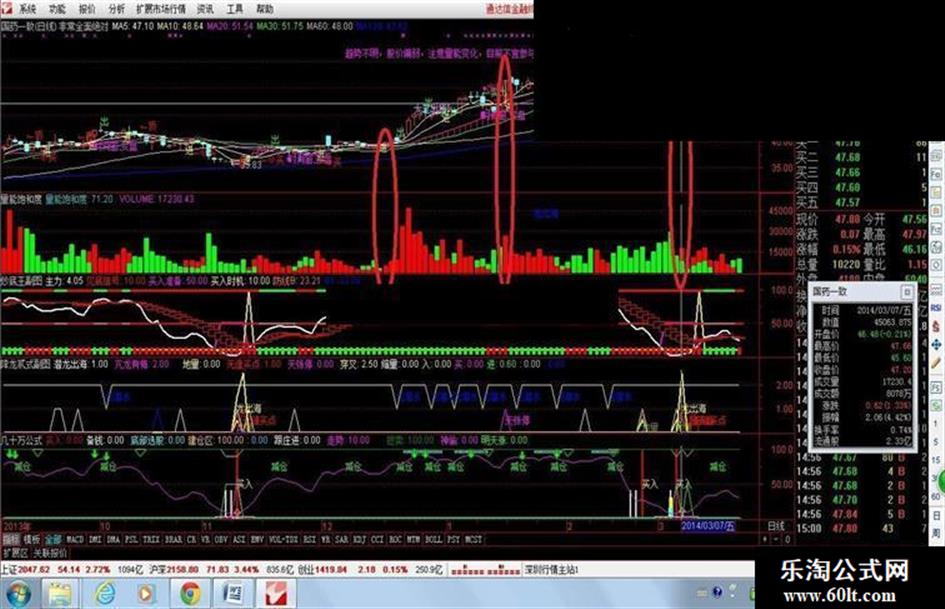Click the Fe icon in right sidebar
Viewport: 945px width, 609px height.
coord(936,174)
